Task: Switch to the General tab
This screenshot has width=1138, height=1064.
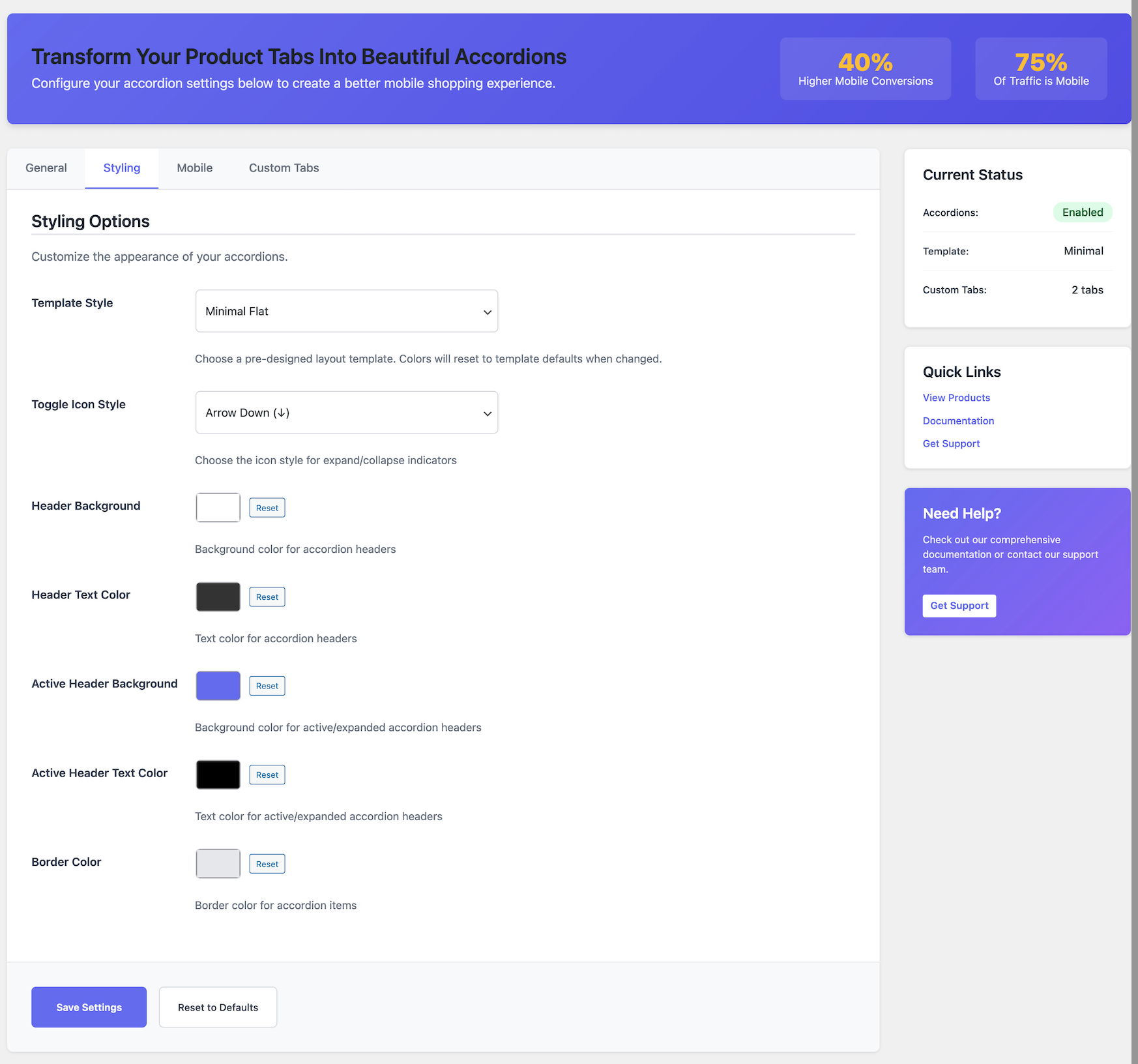Action: click(46, 168)
